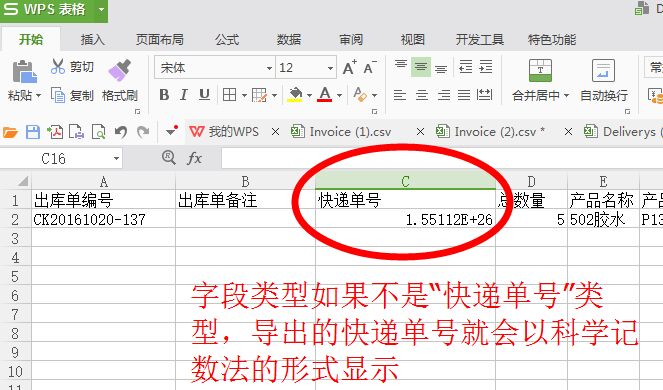
Task: Click the 复制 copy icon
Action: click(58, 95)
